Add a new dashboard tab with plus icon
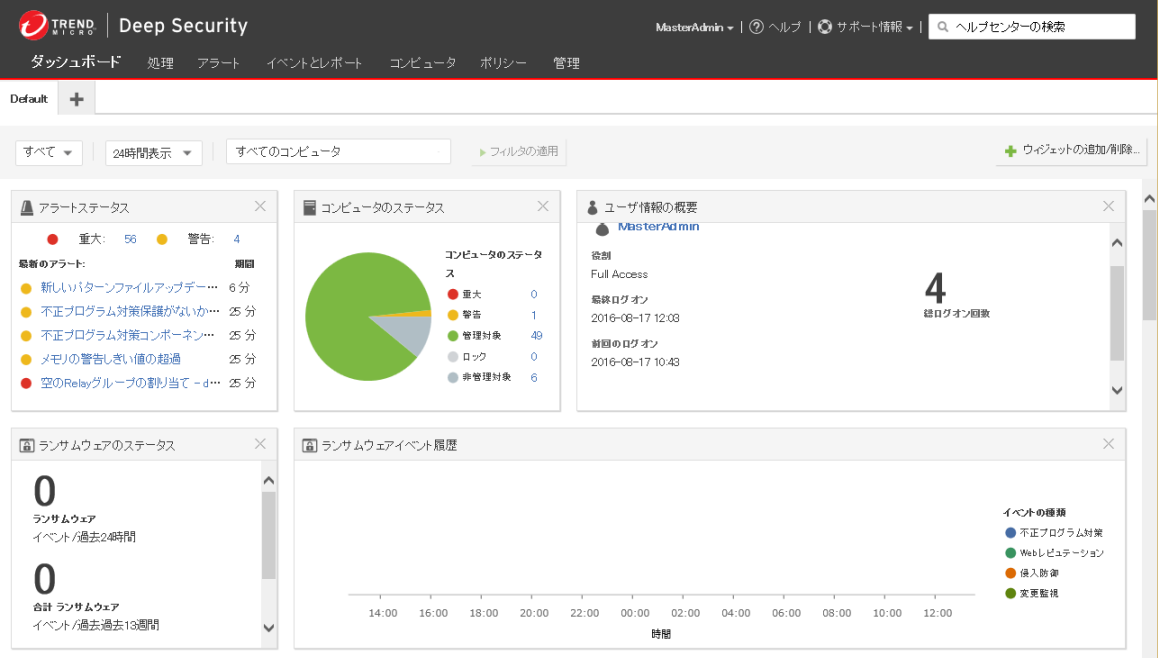The image size is (1158, 658). point(77,99)
